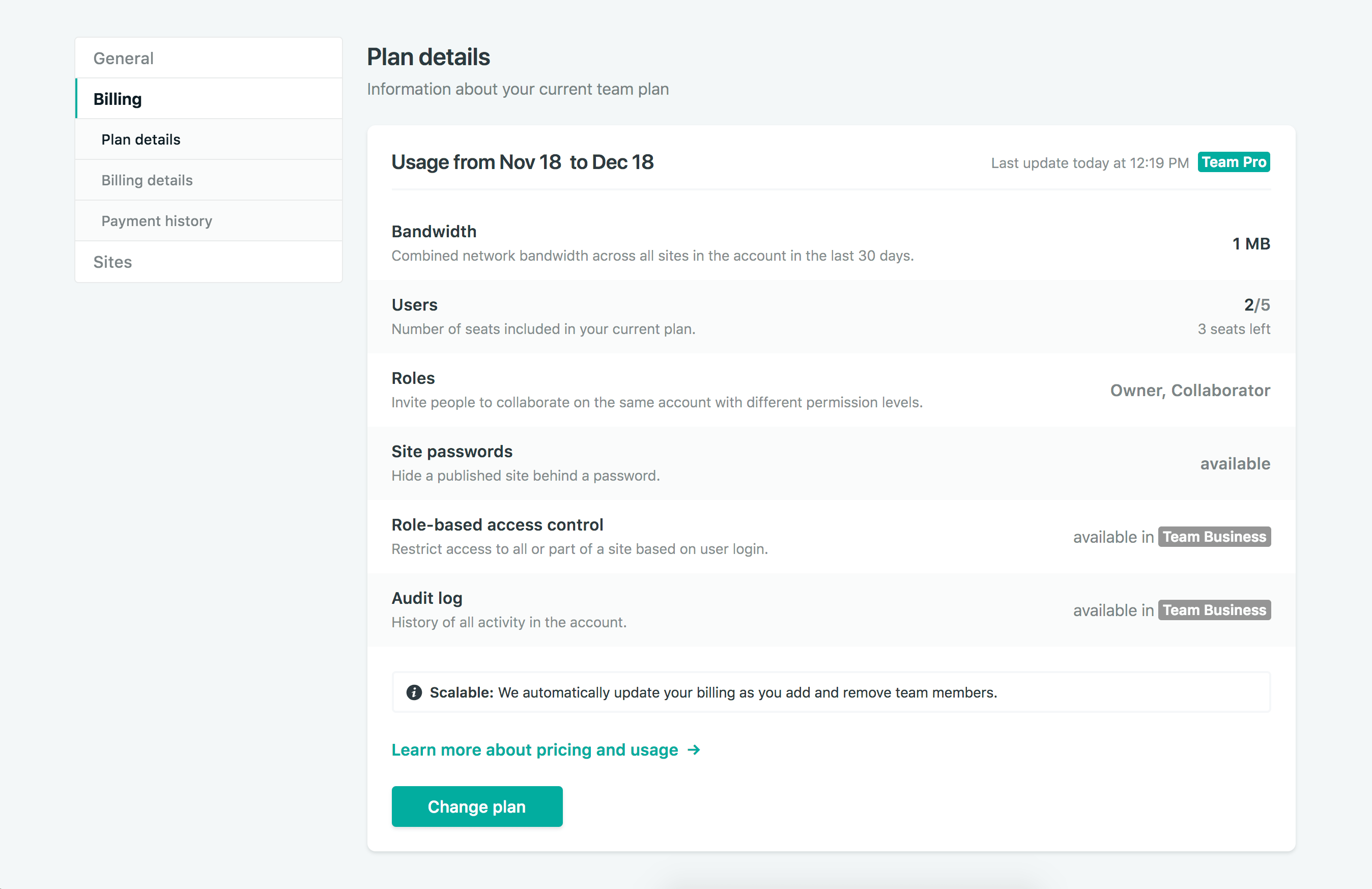1372x889 pixels.
Task: Go to Plan details submenu item
Action: click(x=140, y=140)
